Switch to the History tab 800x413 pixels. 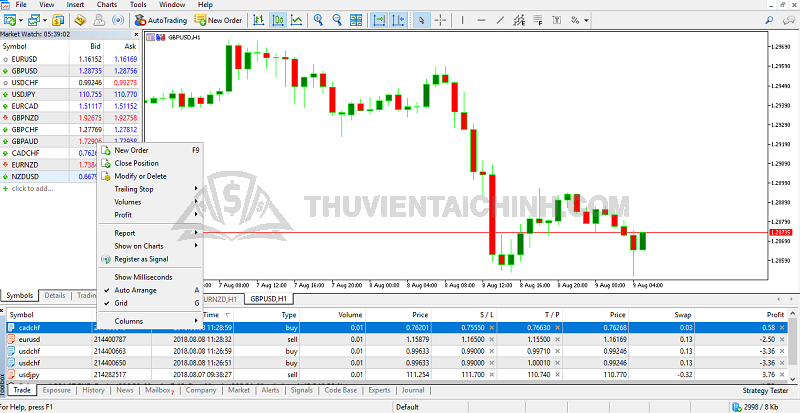(x=93, y=390)
